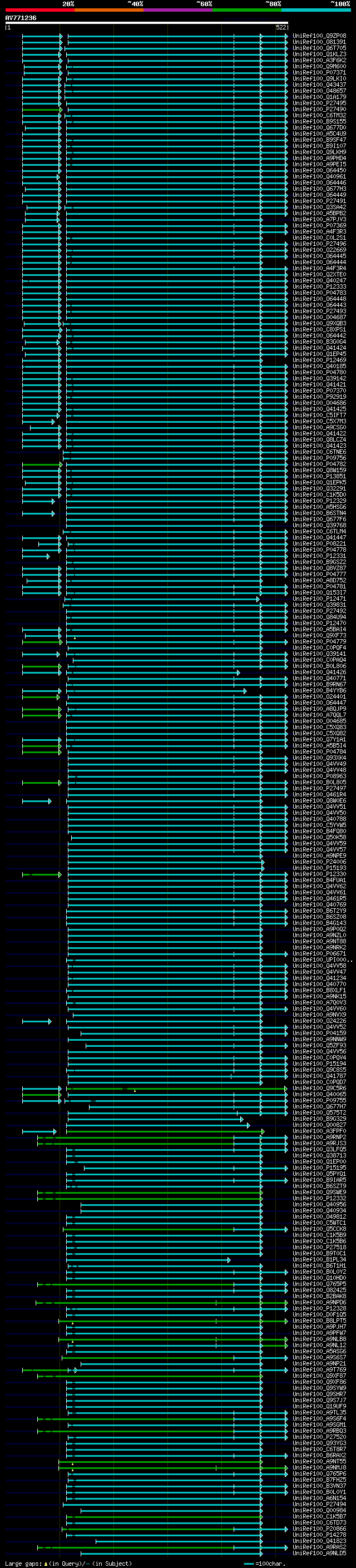Click UniRef100_P04784 hit
356x1568 pixels.
[x=319, y=752]
